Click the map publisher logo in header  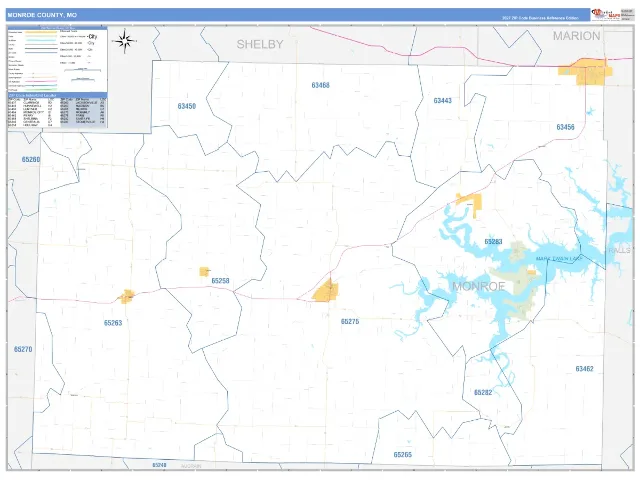click(x=606, y=15)
